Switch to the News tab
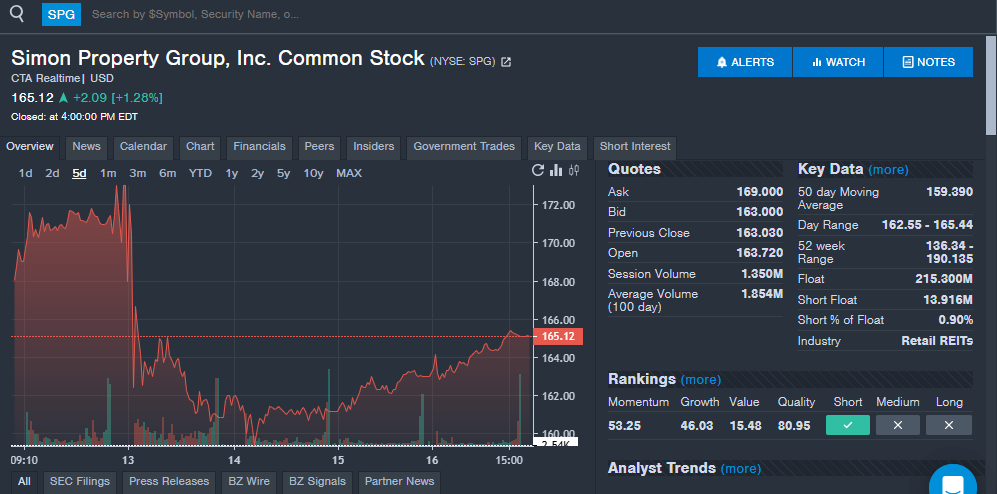 (86, 147)
